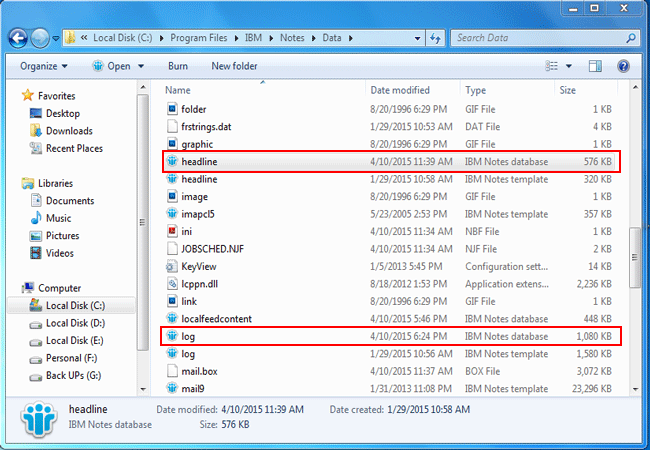This screenshot has height=450, width=650.
Task: Select log IBM Notes template icon
Action: (x=172, y=353)
